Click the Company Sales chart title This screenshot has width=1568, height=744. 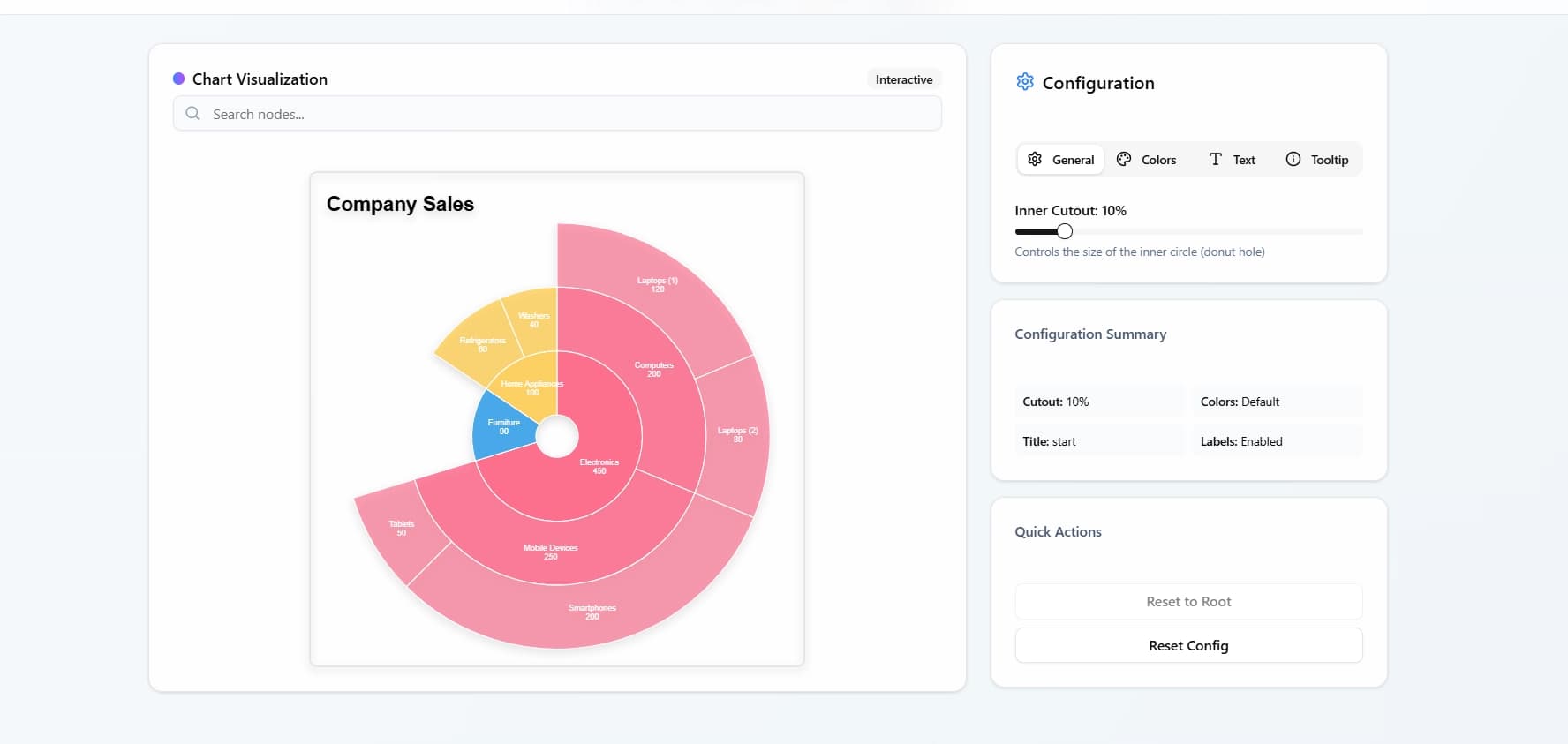tap(400, 204)
